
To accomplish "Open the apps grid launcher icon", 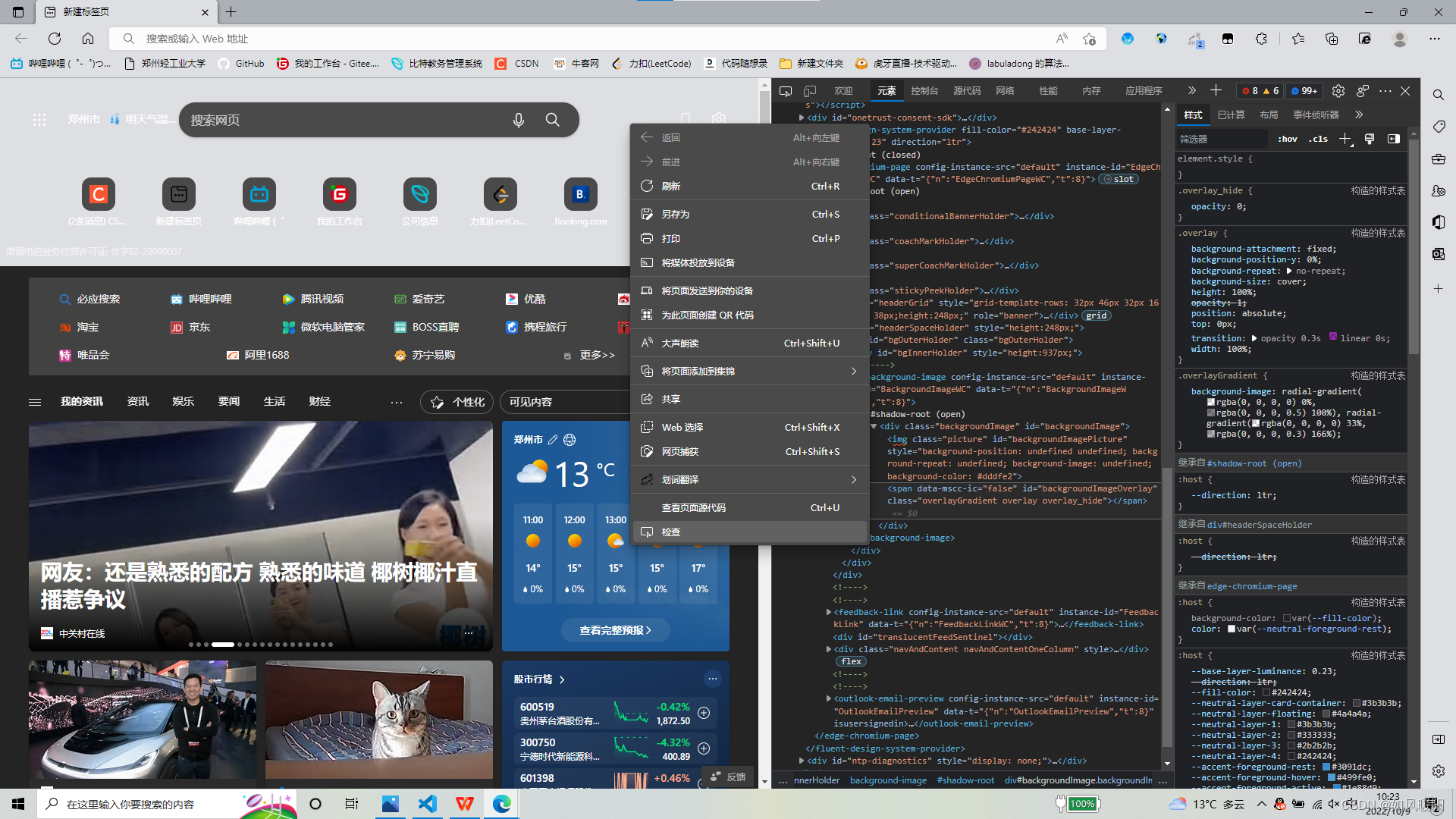I will (x=39, y=120).
